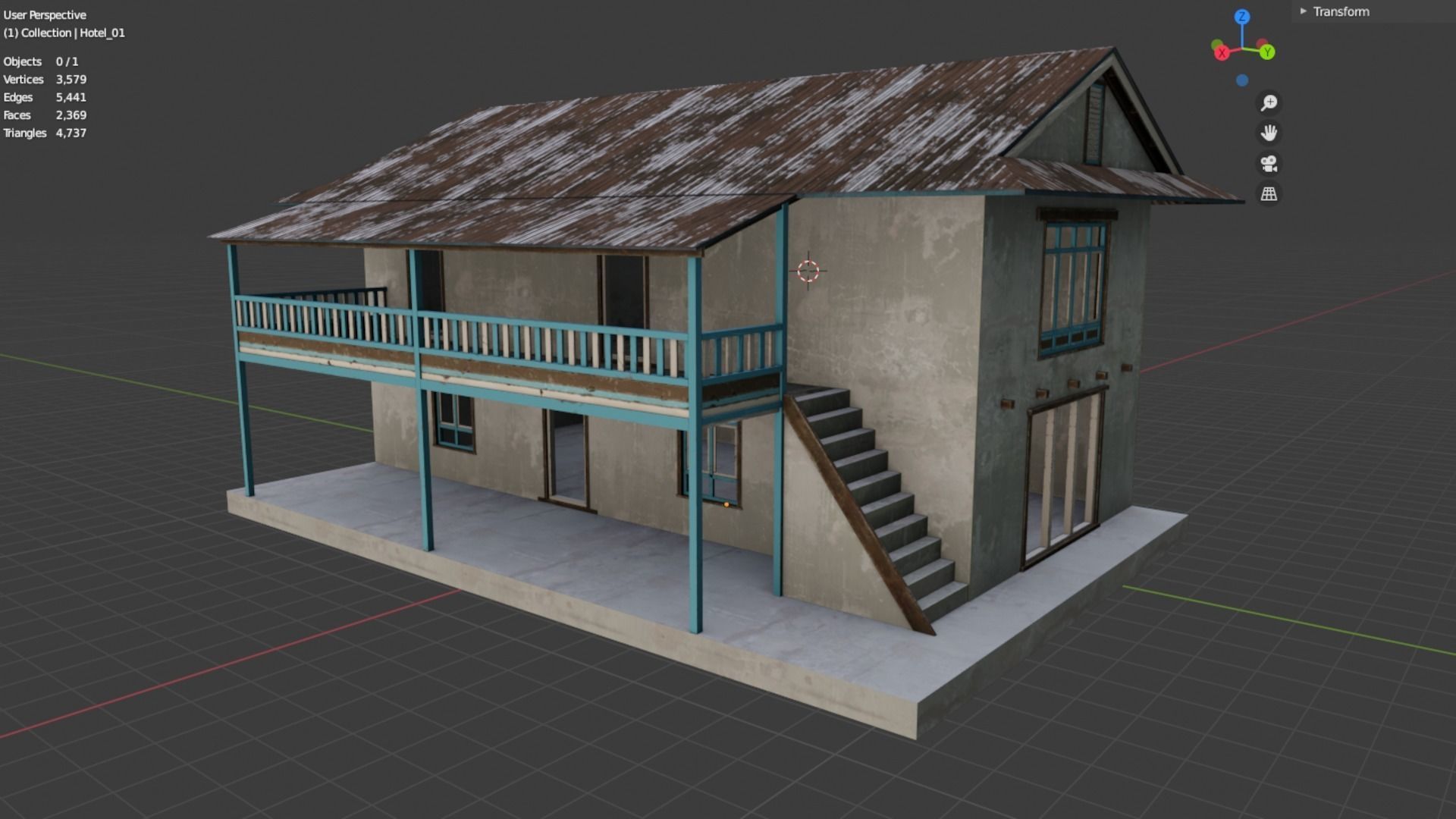Image resolution: width=1456 pixels, height=819 pixels.
Task: Click the green Y axis on gizmo
Action: click(x=1268, y=52)
